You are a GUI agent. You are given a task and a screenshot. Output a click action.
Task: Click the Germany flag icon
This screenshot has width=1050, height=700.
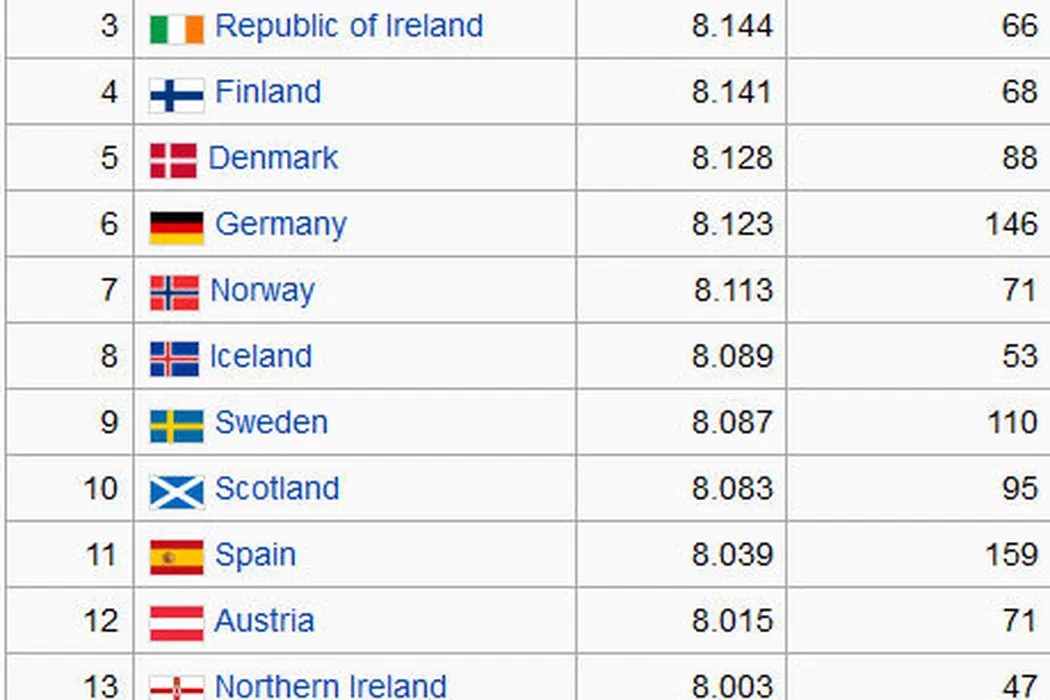tap(177, 226)
